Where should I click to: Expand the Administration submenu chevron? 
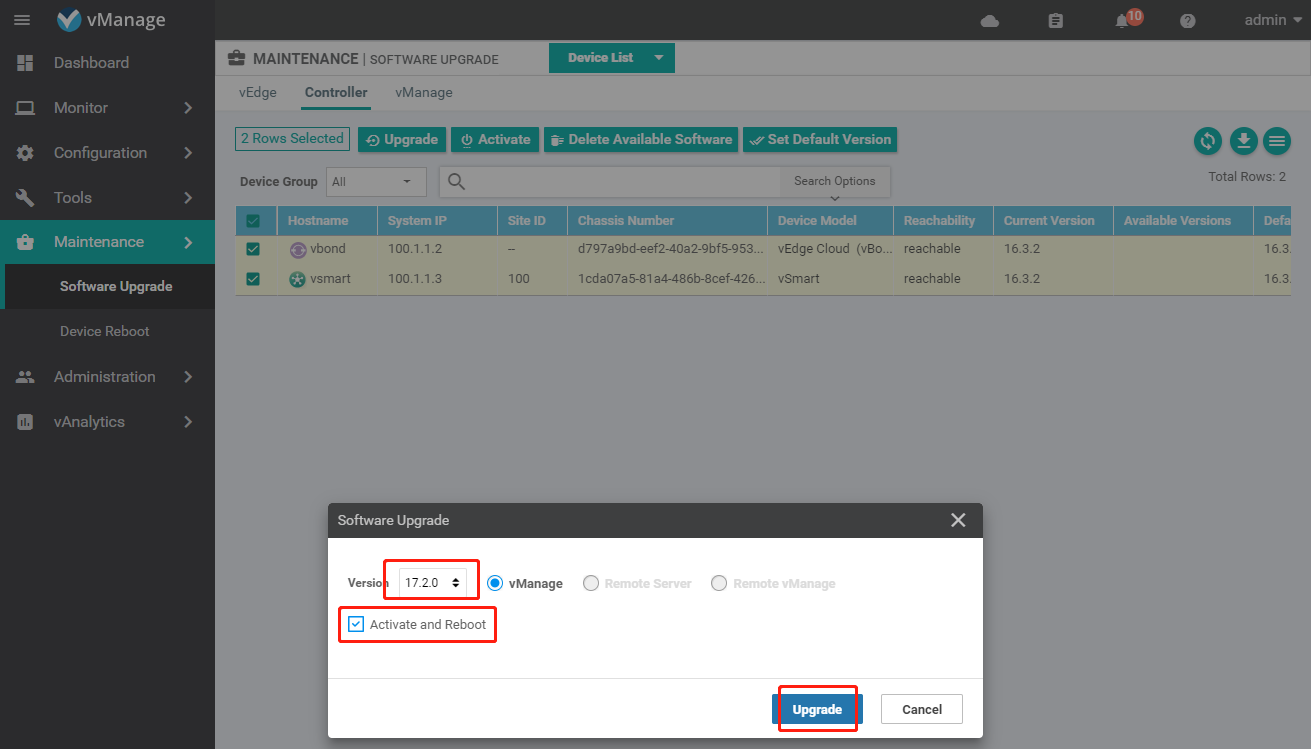click(188, 377)
